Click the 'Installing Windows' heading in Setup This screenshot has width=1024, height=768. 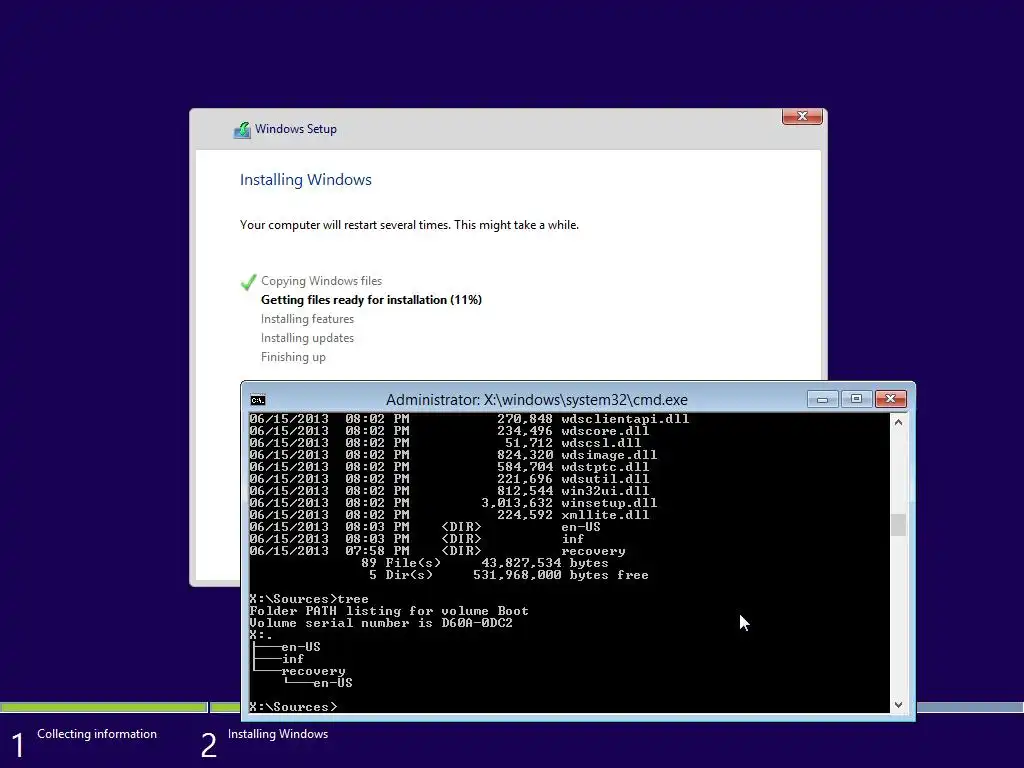(306, 180)
